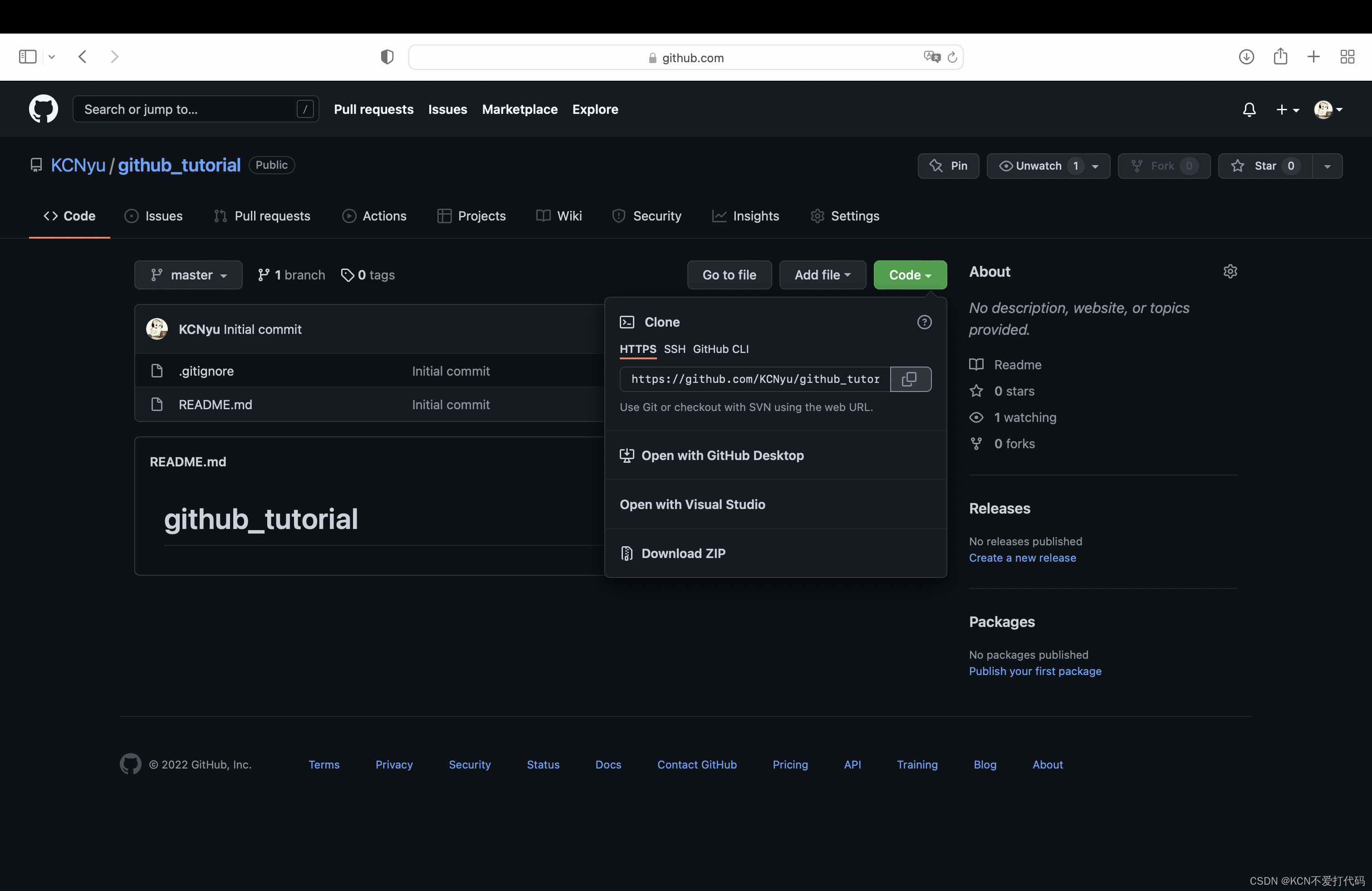
Task: Click Publish your first package link
Action: pos(1035,671)
